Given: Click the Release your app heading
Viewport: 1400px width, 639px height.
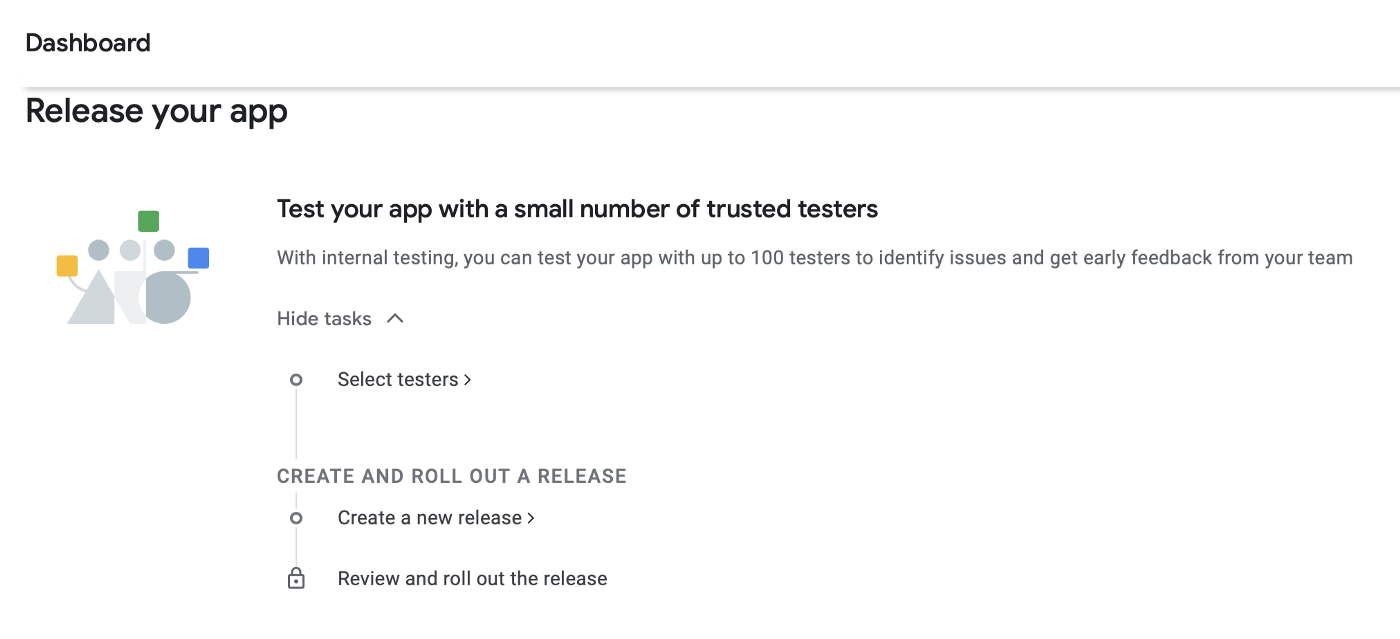Looking at the screenshot, I should (x=157, y=111).
